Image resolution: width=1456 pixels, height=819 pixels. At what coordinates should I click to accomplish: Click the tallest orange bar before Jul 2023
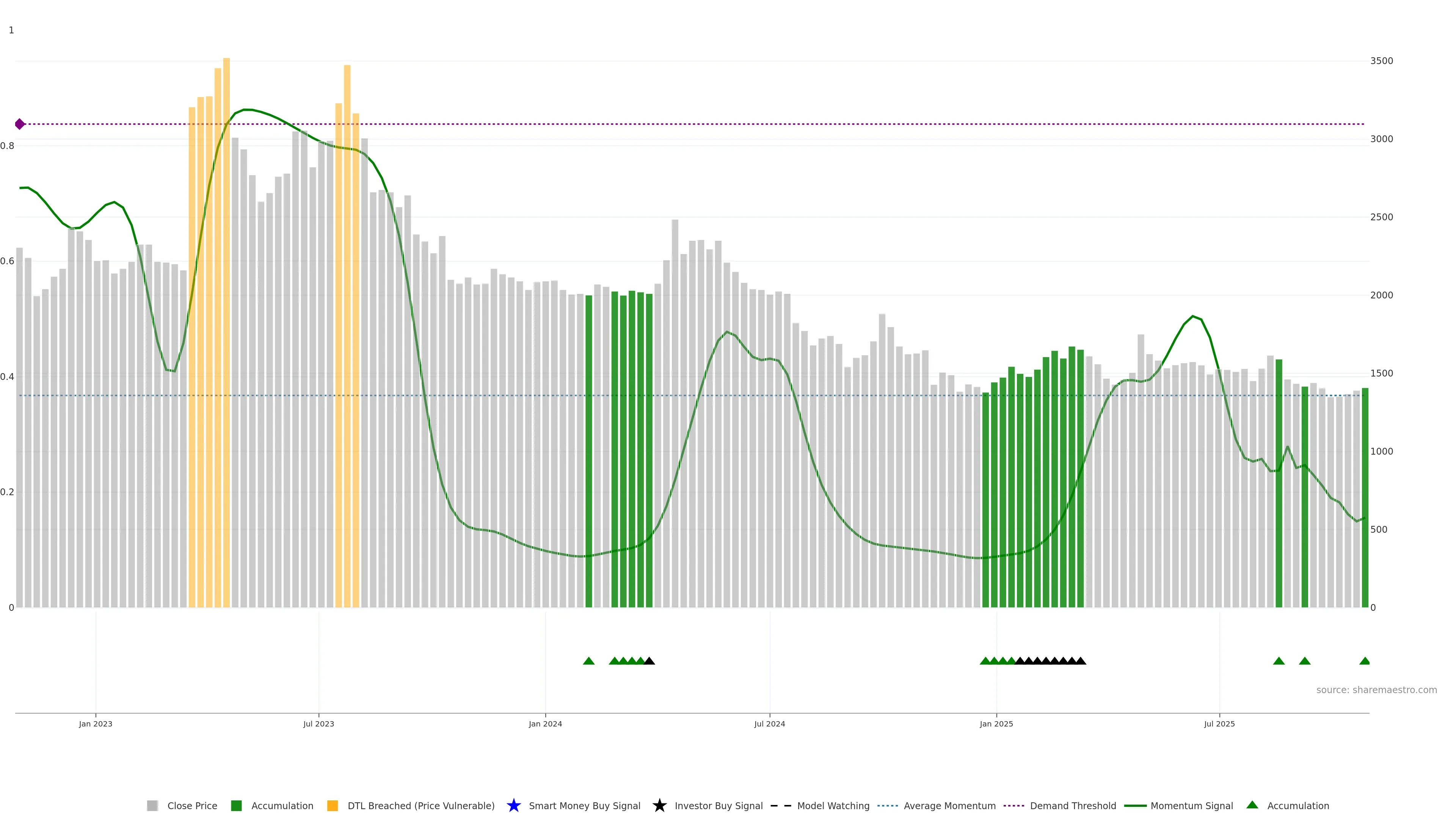(226, 282)
